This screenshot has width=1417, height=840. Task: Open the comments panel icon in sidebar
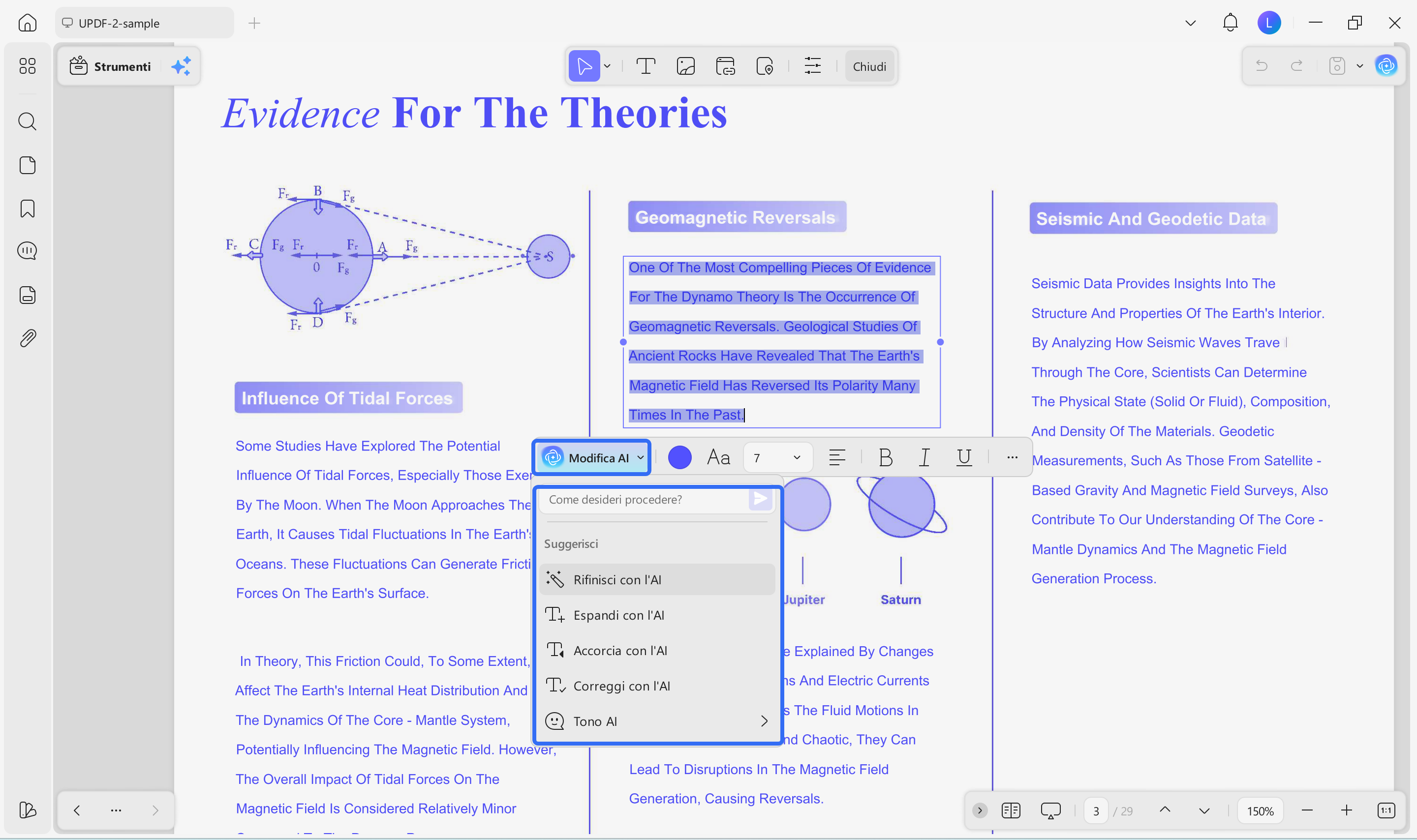27,251
